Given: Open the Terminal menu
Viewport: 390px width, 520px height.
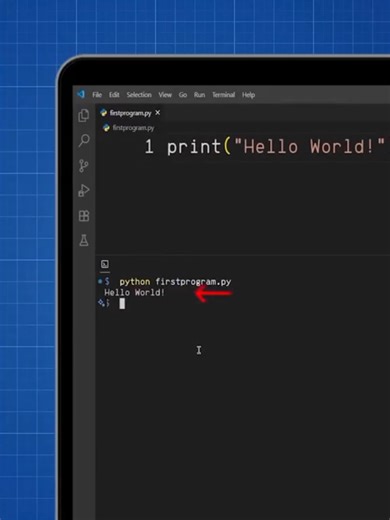Looking at the screenshot, I should (224, 95).
